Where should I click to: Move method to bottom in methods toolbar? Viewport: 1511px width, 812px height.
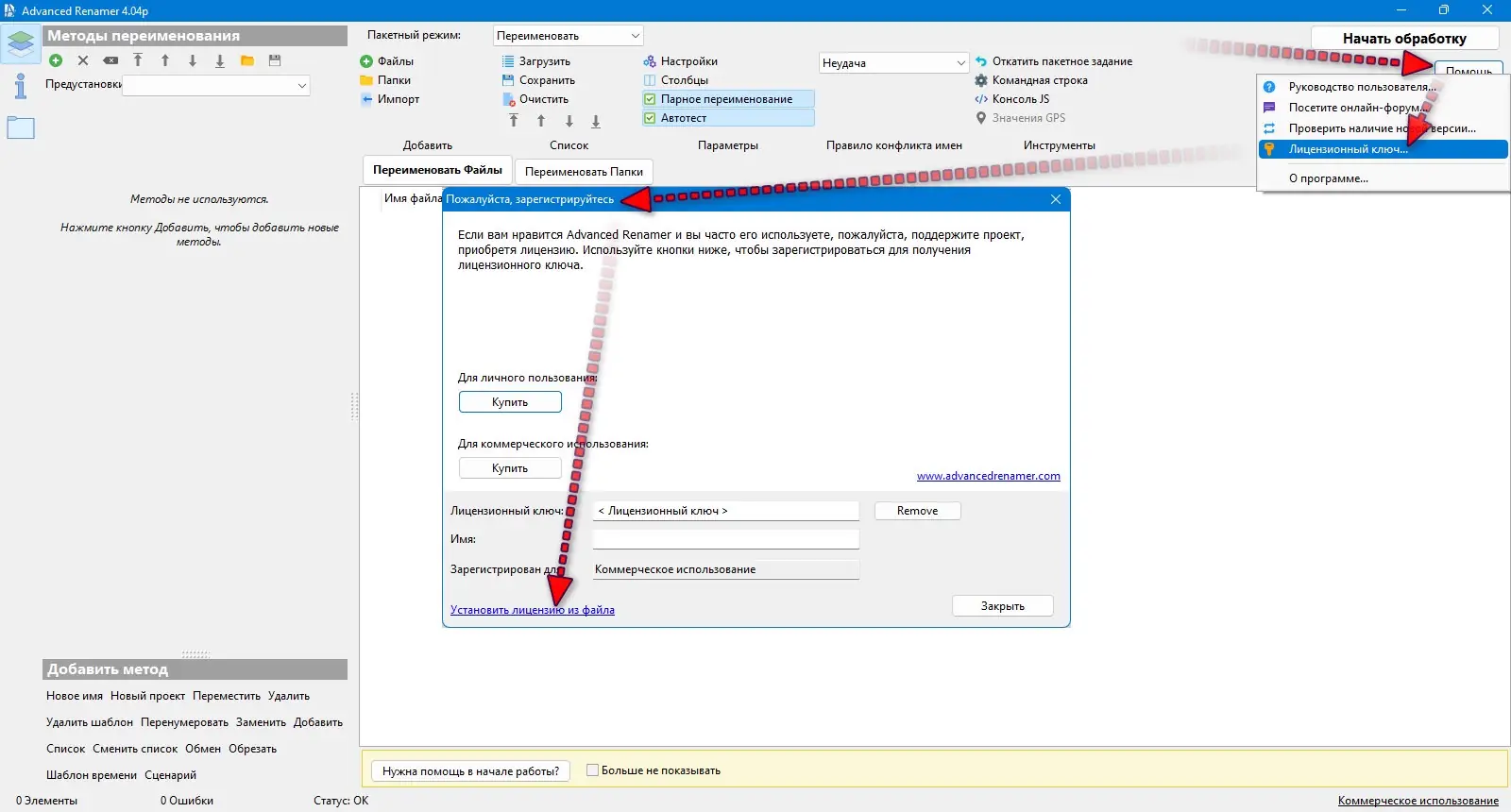coord(220,60)
